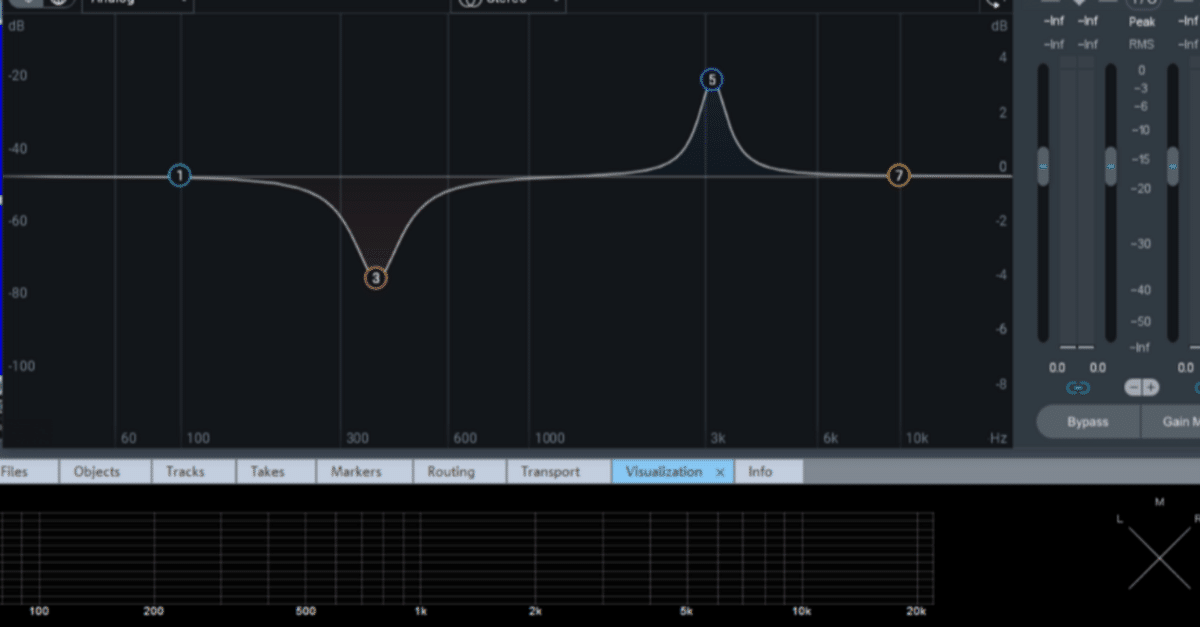Switch to the Markers tab
1200x627 pixels.
(x=356, y=472)
